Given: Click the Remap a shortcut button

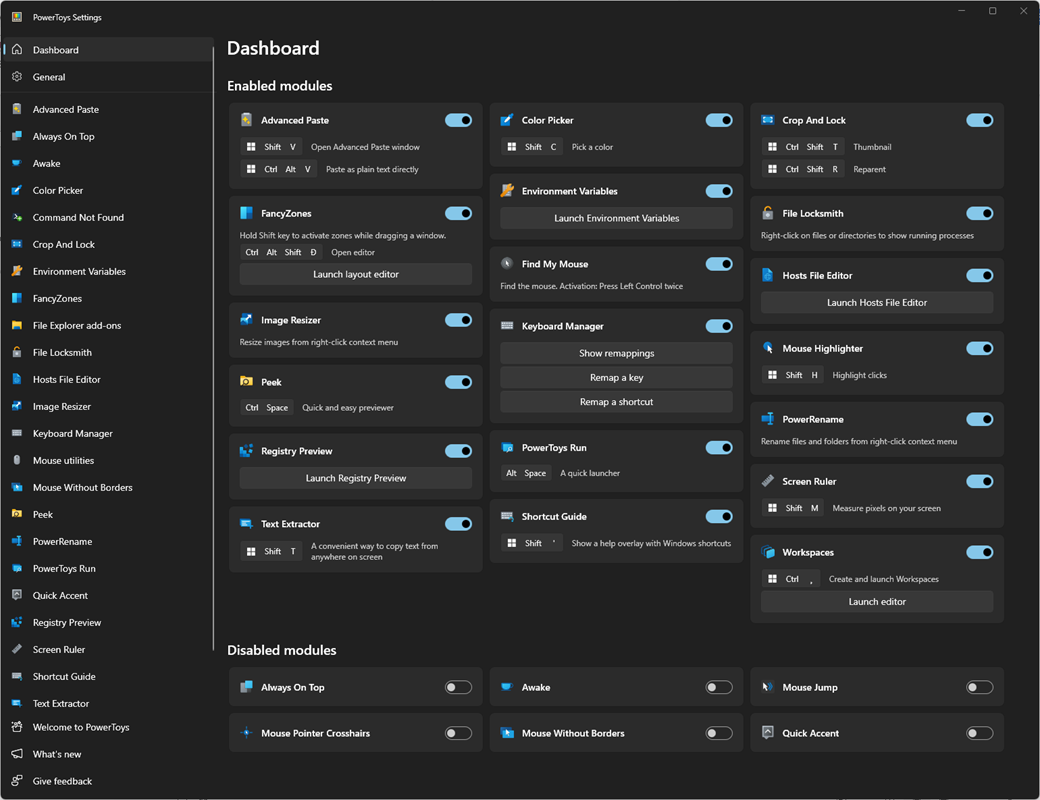Looking at the screenshot, I should [616, 402].
